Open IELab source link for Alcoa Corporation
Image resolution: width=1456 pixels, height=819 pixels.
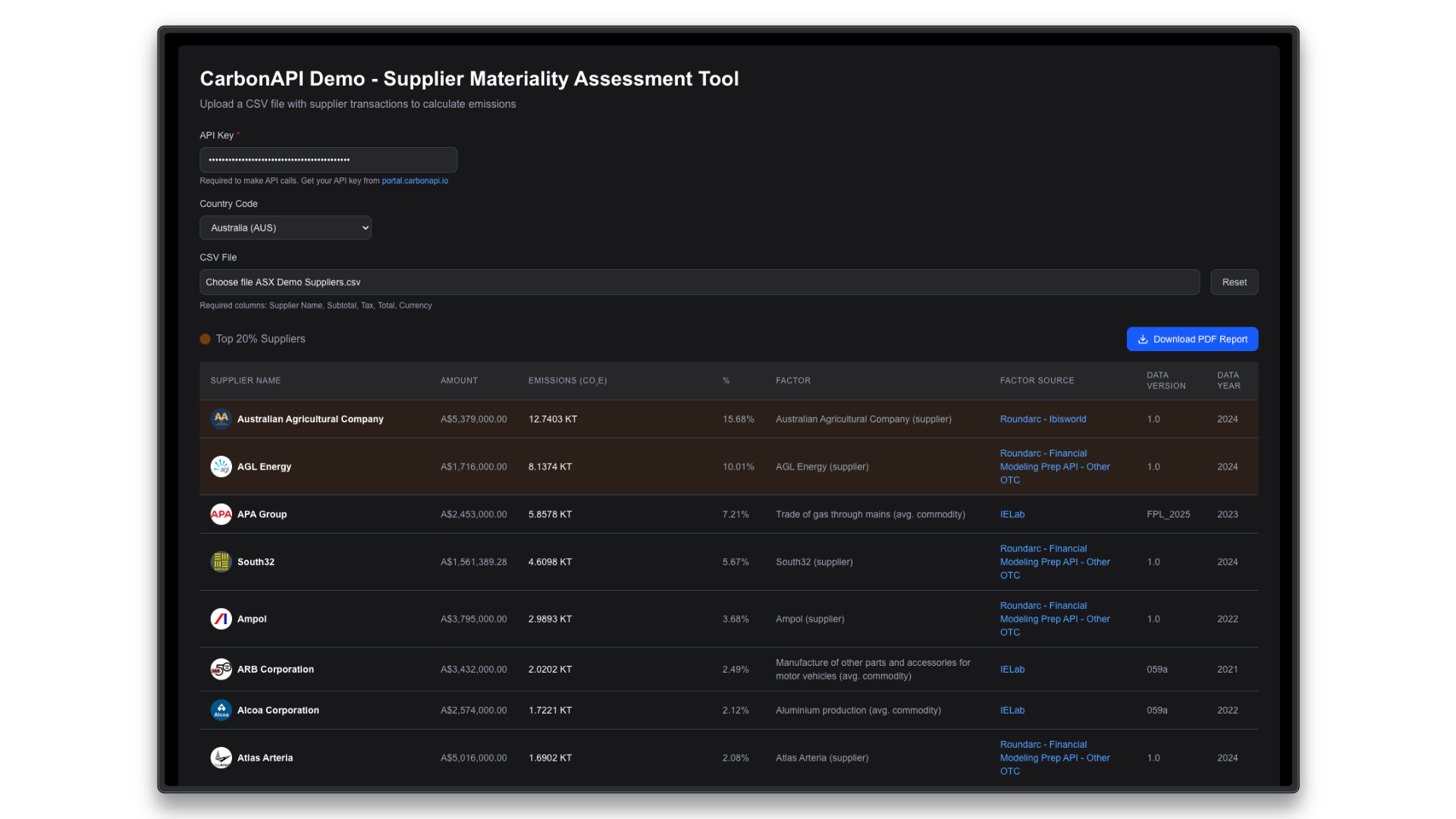coord(1012,710)
